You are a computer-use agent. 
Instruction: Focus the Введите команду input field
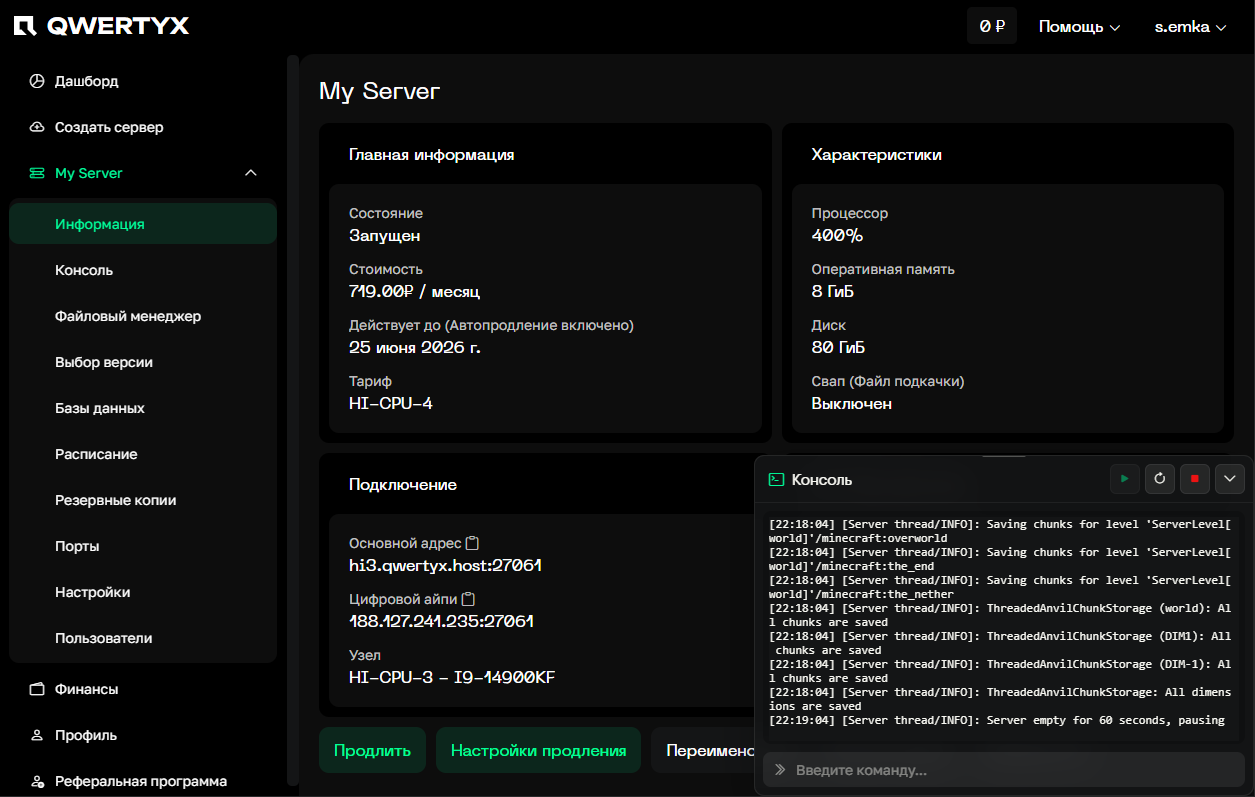pyautogui.click(x=1004, y=770)
